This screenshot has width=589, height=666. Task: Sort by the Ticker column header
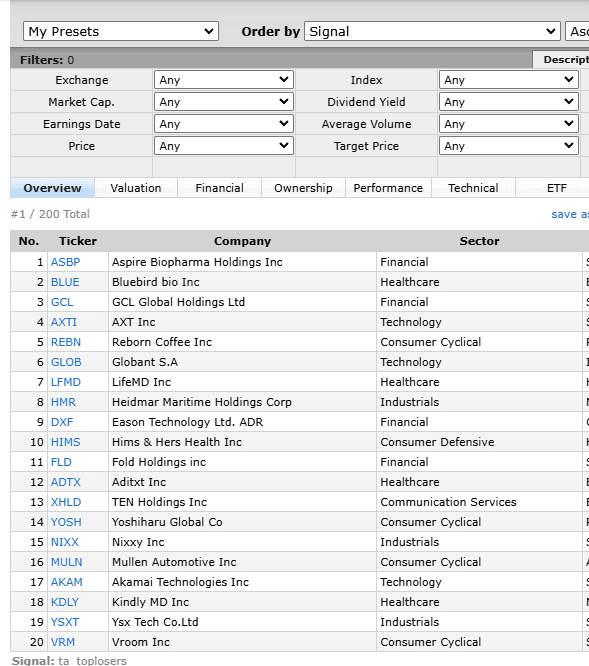(x=78, y=241)
